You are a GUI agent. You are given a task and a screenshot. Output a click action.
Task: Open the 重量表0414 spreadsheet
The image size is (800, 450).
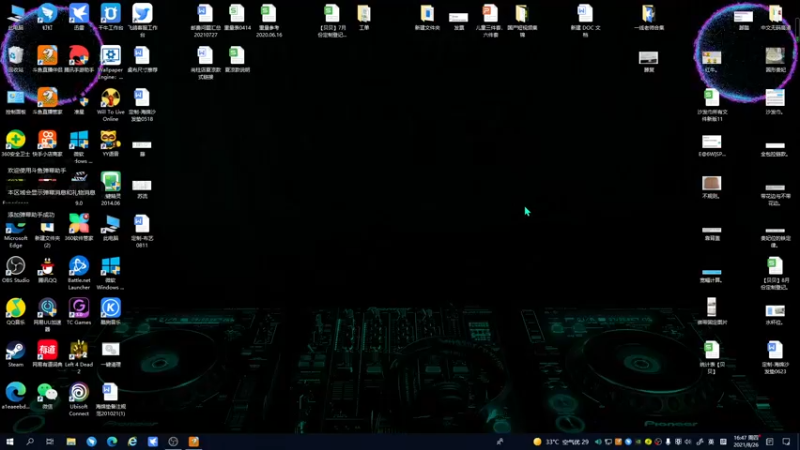[x=237, y=16]
